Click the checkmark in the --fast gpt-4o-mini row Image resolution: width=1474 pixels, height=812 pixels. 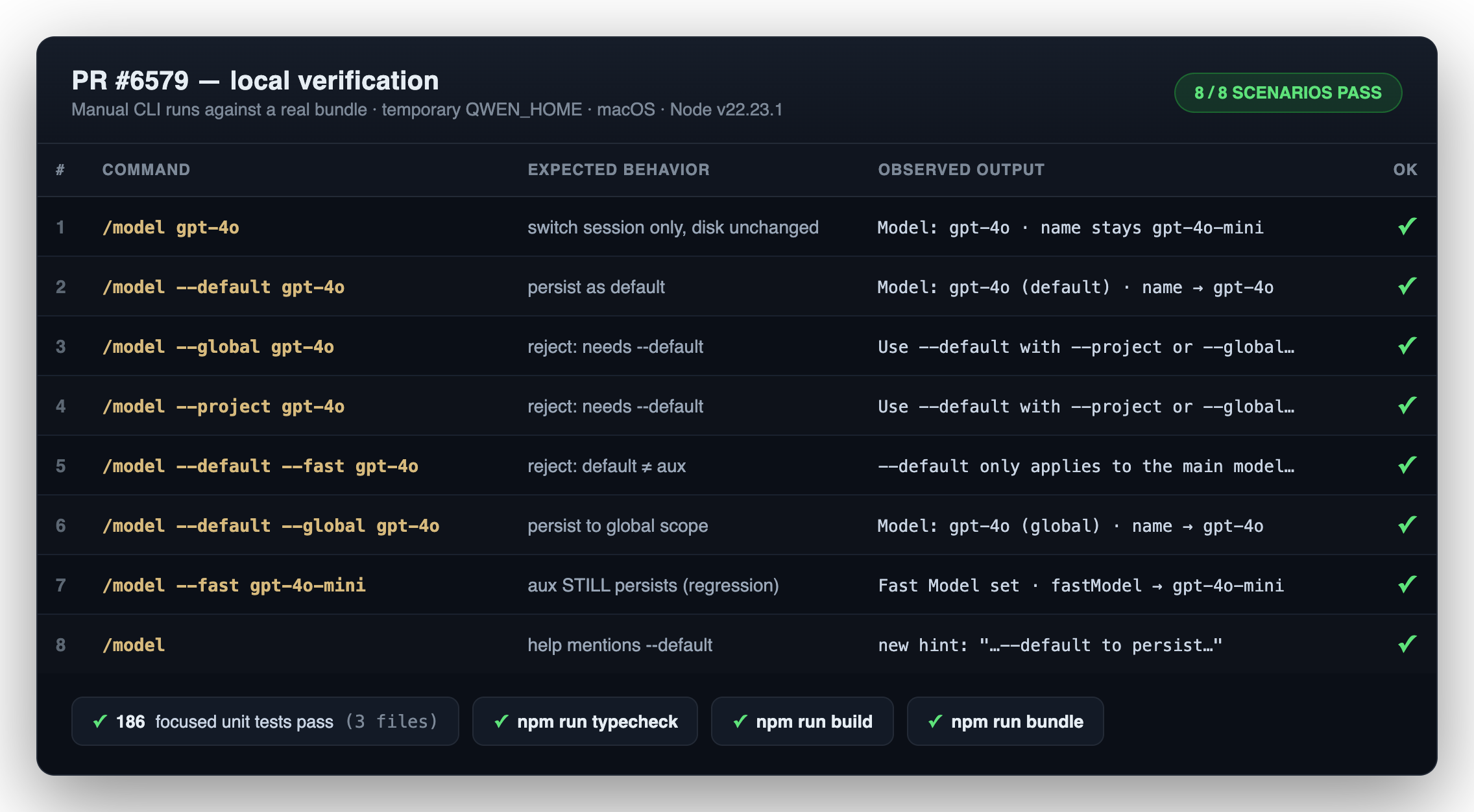coord(1407,584)
